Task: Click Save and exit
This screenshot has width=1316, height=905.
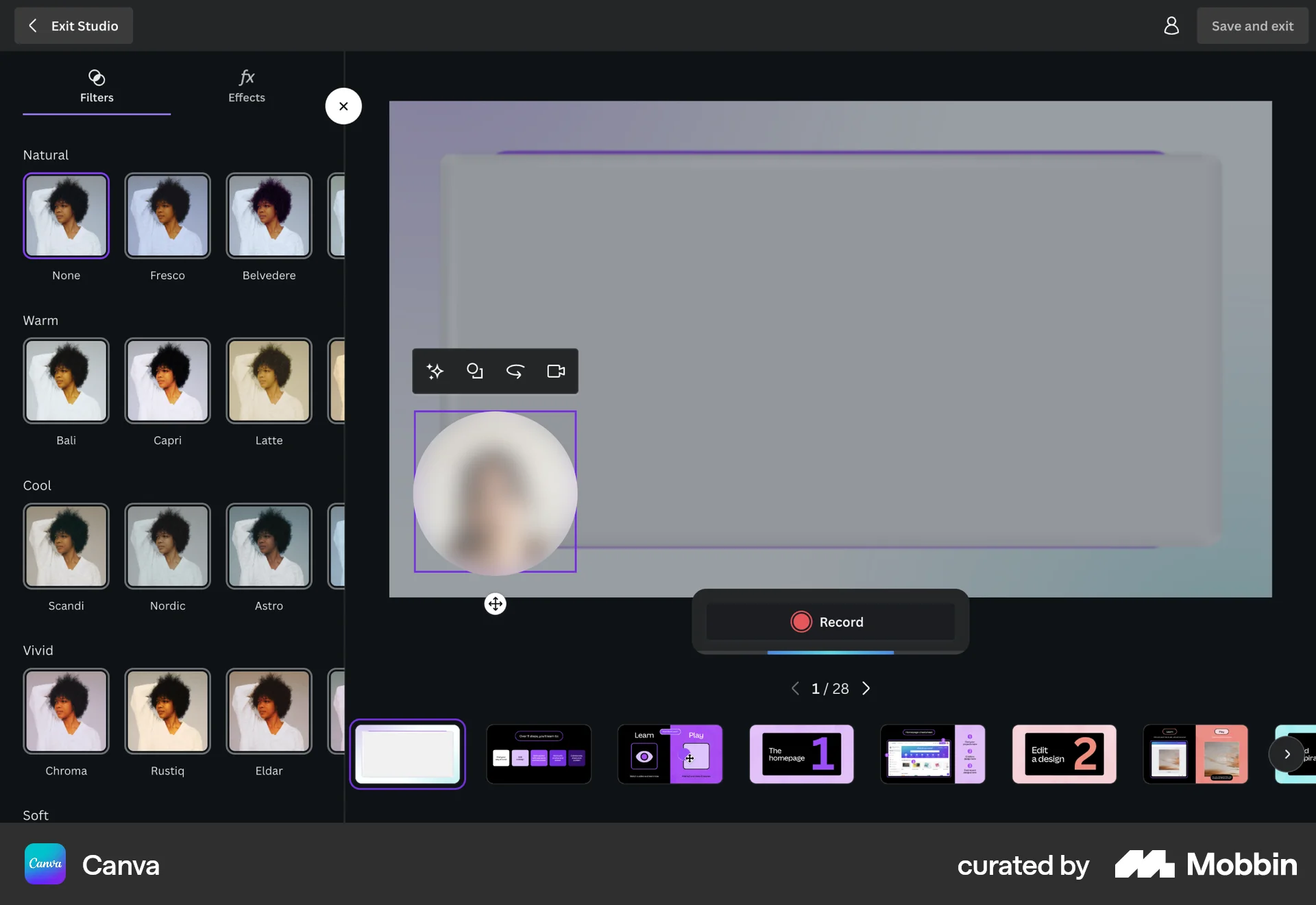Action: 1252,25
